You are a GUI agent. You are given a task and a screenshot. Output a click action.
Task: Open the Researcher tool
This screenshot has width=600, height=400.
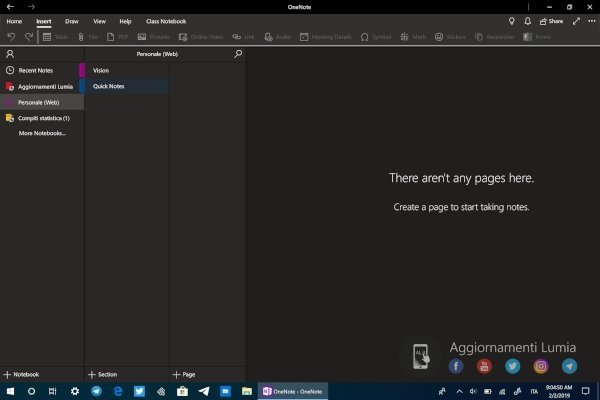tap(494, 37)
